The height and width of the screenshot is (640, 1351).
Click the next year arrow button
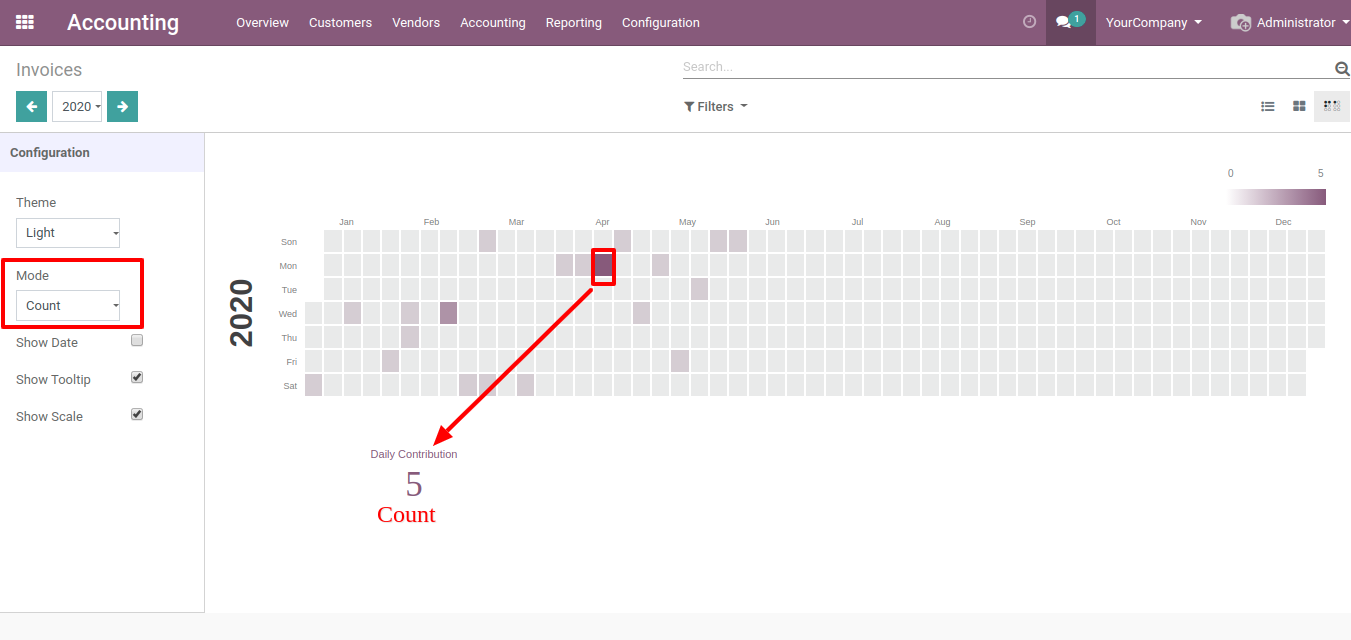point(122,107)
